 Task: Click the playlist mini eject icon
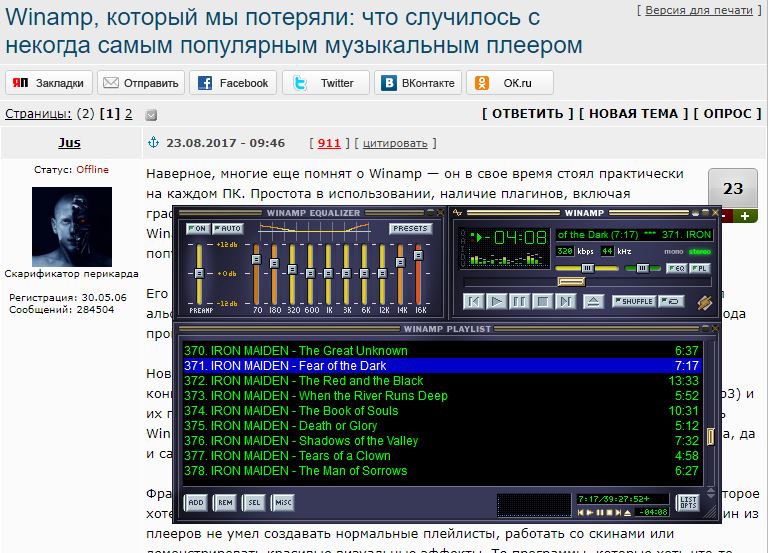[x=627, y=513]
